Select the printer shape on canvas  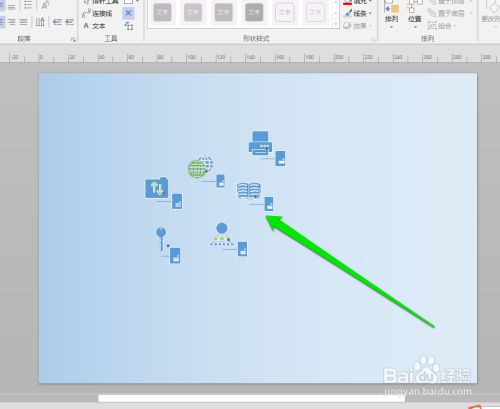[260, 143]
